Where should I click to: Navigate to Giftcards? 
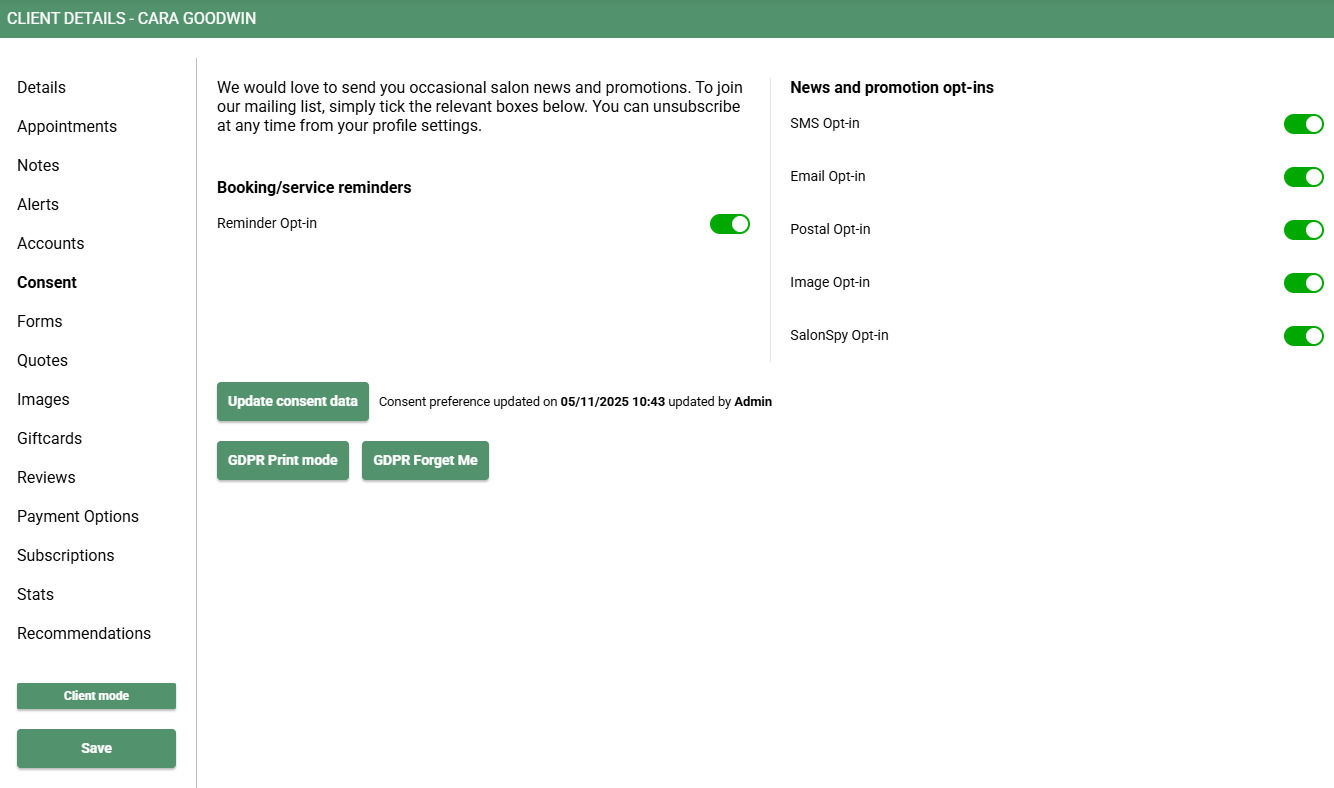tap(49, 439)
